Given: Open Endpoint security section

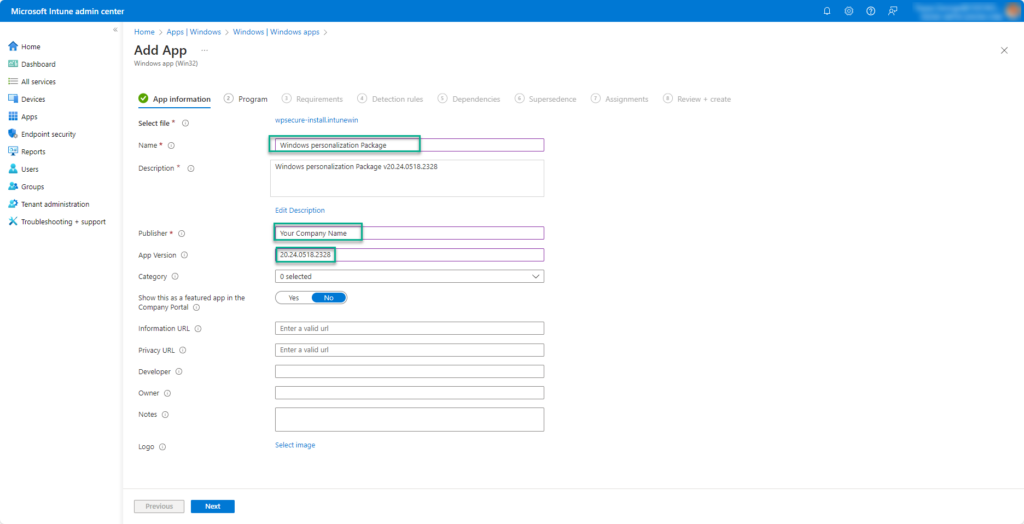Looking at the screenshot, I should click(x=42, y=134).
